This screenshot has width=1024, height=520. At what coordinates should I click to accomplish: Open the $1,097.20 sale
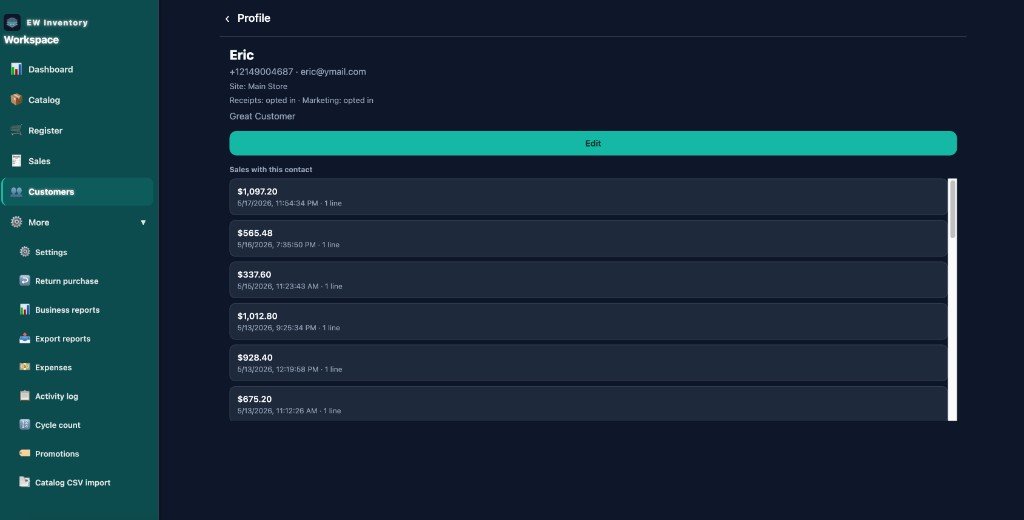pos(588,197)
